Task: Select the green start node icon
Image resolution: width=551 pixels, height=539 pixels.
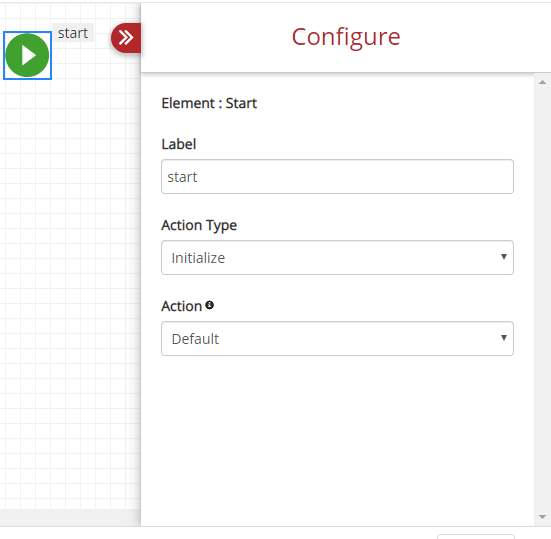Action: (x=27, y=55)
